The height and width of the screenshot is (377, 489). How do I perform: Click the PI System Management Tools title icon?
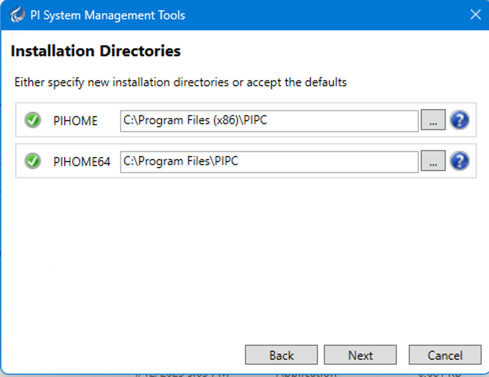(17, 15)
